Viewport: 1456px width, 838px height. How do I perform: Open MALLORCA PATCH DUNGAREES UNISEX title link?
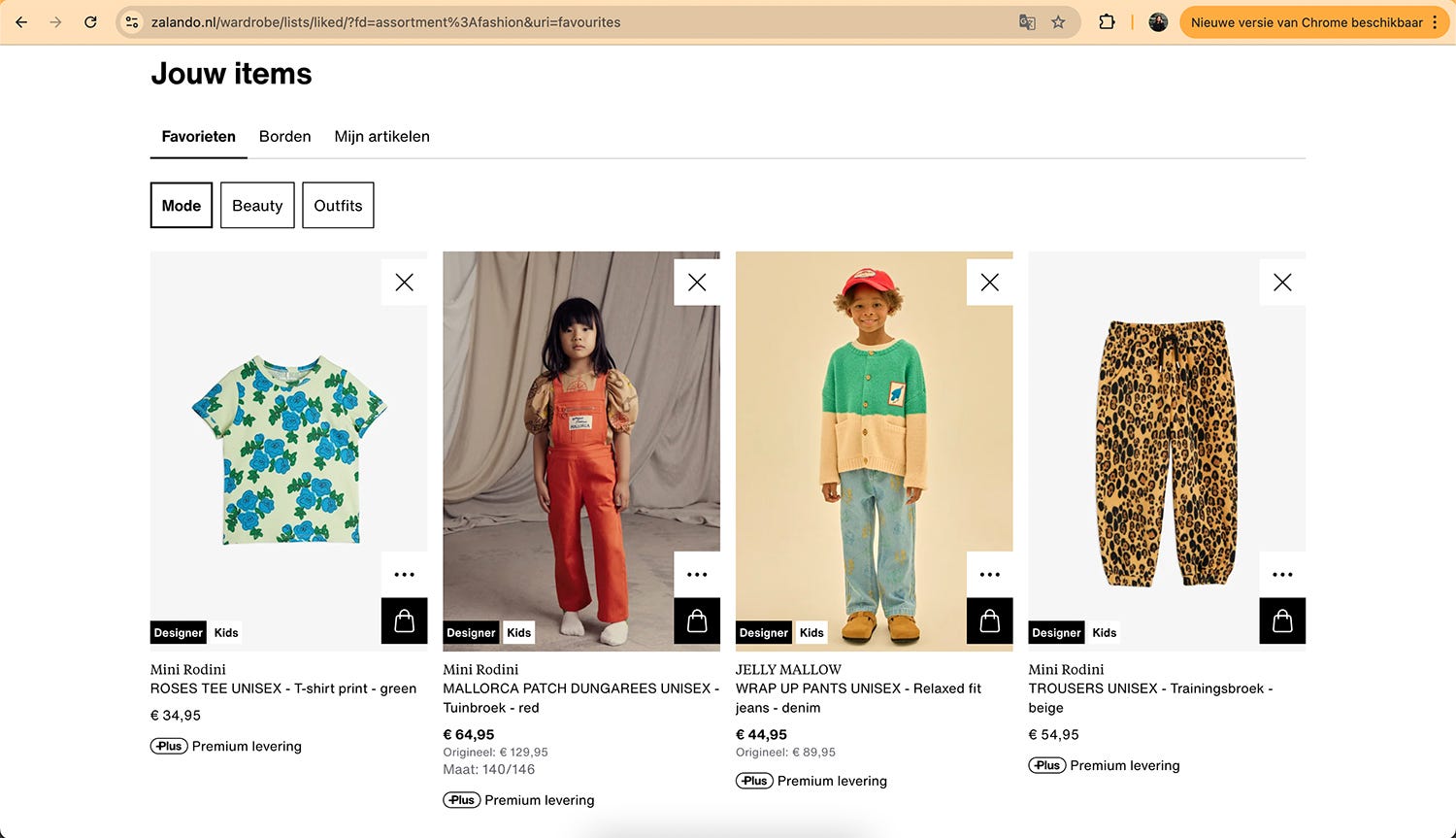(x=580, y=698)
